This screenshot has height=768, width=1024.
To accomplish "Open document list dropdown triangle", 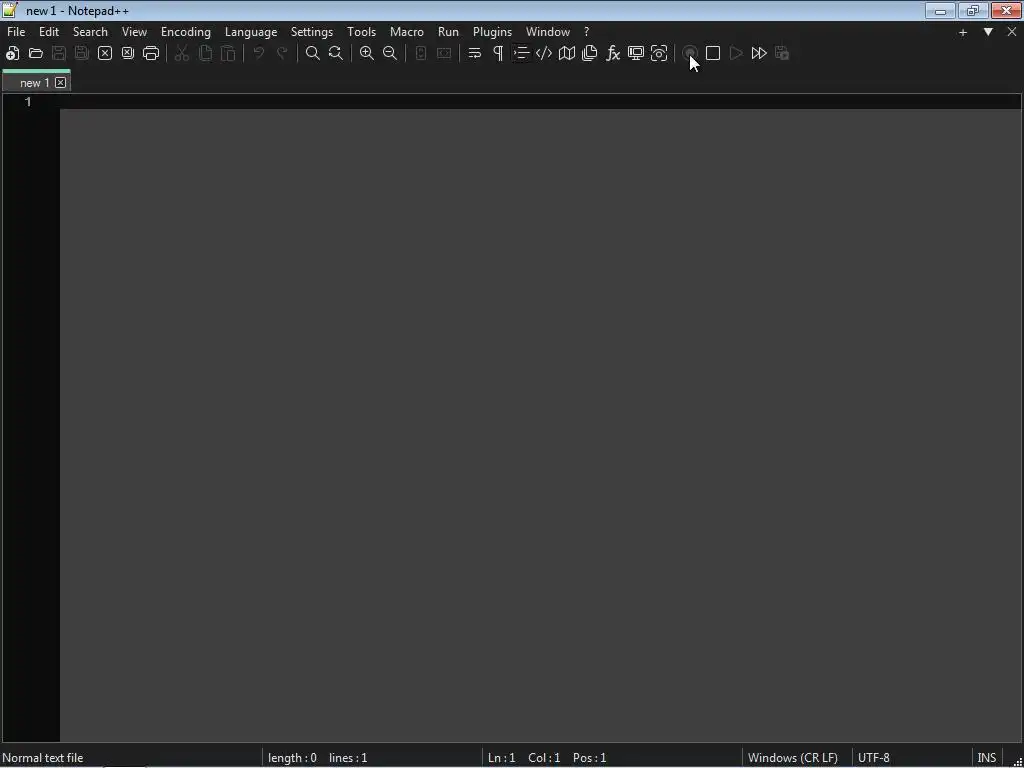I will (x=988, y=32).
